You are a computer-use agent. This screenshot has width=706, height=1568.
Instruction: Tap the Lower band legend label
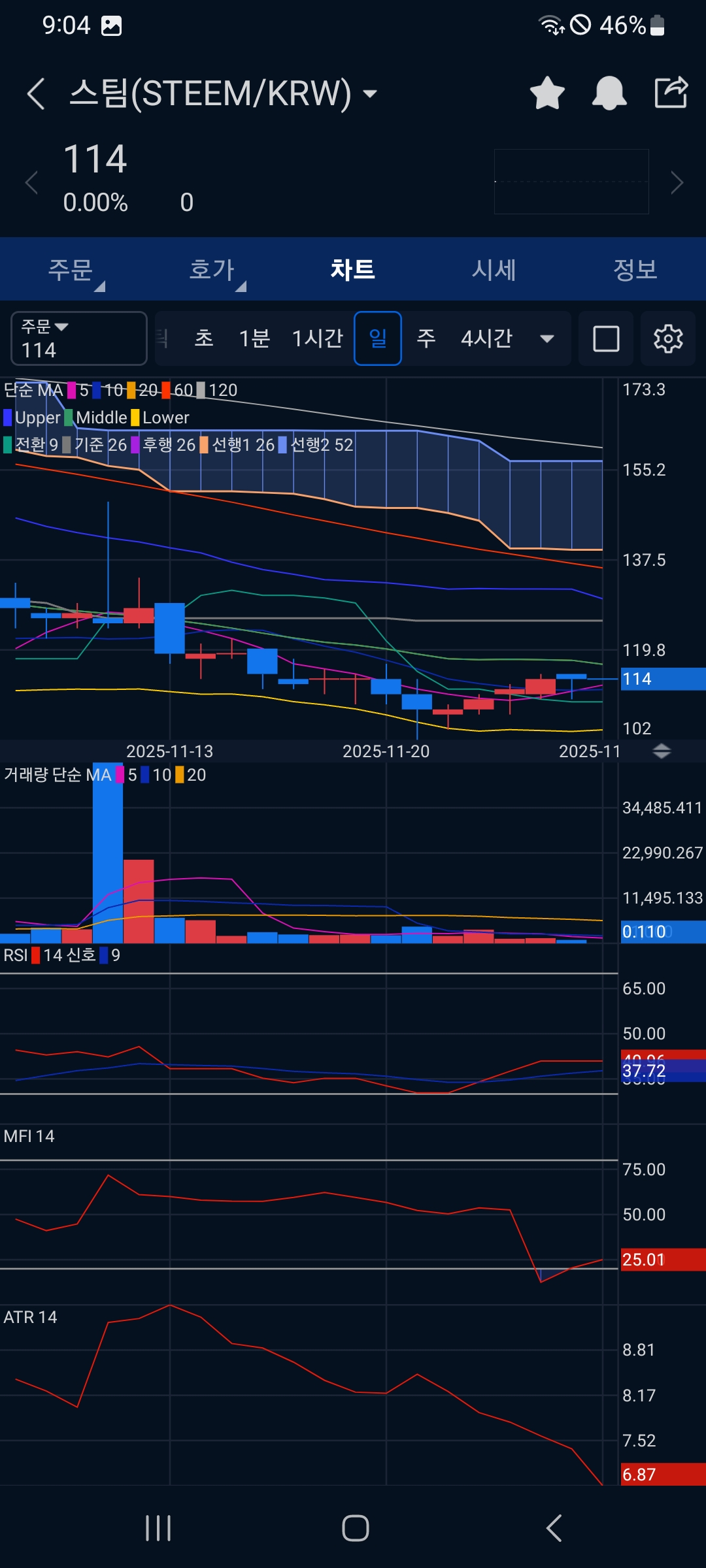click(166, 417)
